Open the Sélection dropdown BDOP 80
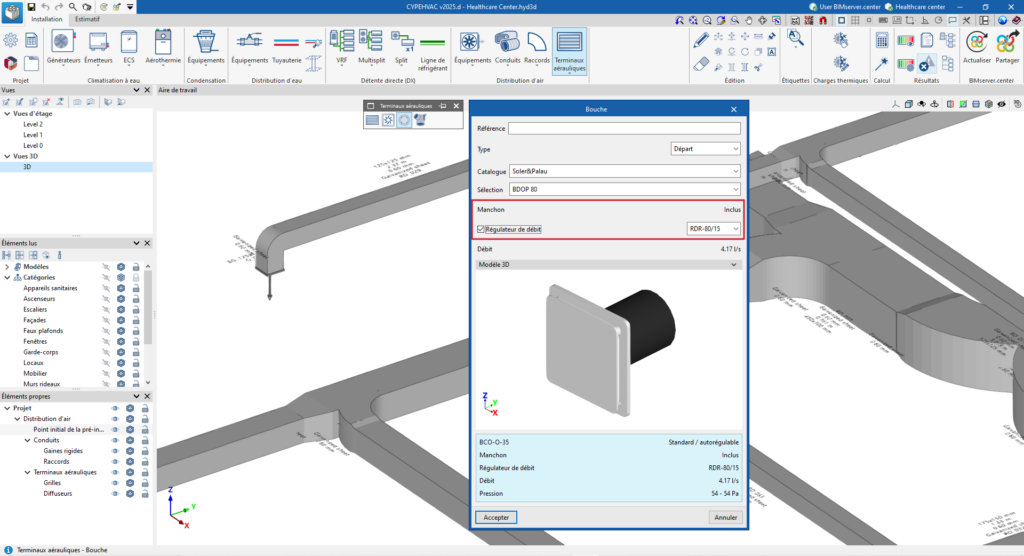The width and height of the screenshot is (1024, 556). click(x=624, y=189)
